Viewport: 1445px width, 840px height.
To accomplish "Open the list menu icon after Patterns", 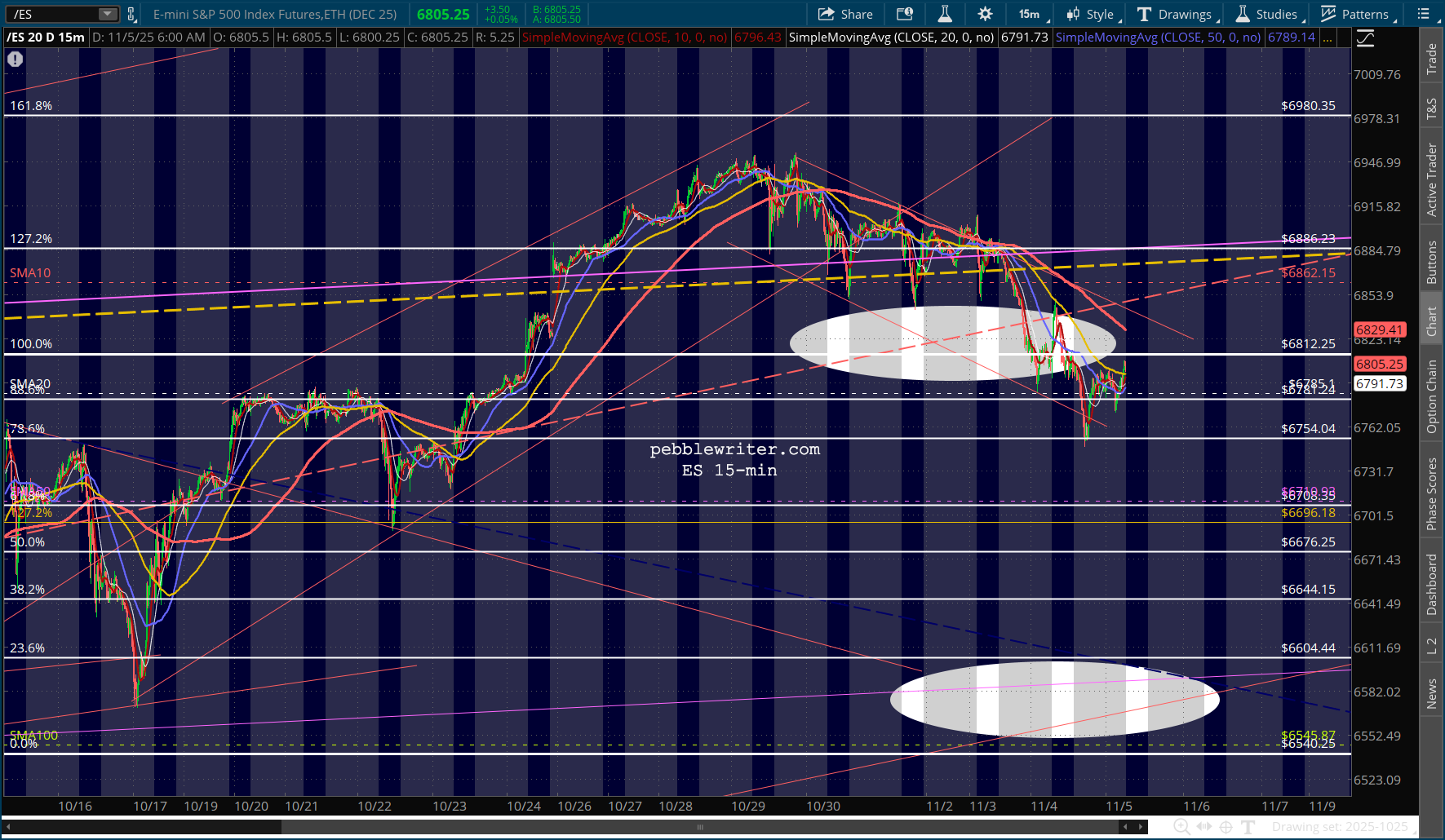I will pyautogui.click(x=1423, y=14).
